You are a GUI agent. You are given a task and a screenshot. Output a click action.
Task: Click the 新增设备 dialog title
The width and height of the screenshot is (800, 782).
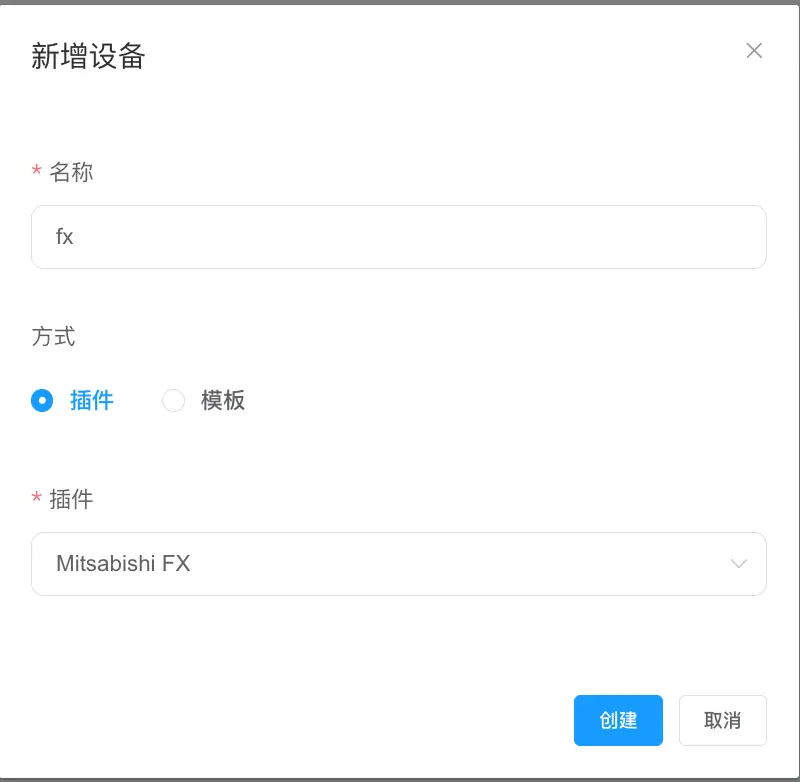tap(87, 58)
